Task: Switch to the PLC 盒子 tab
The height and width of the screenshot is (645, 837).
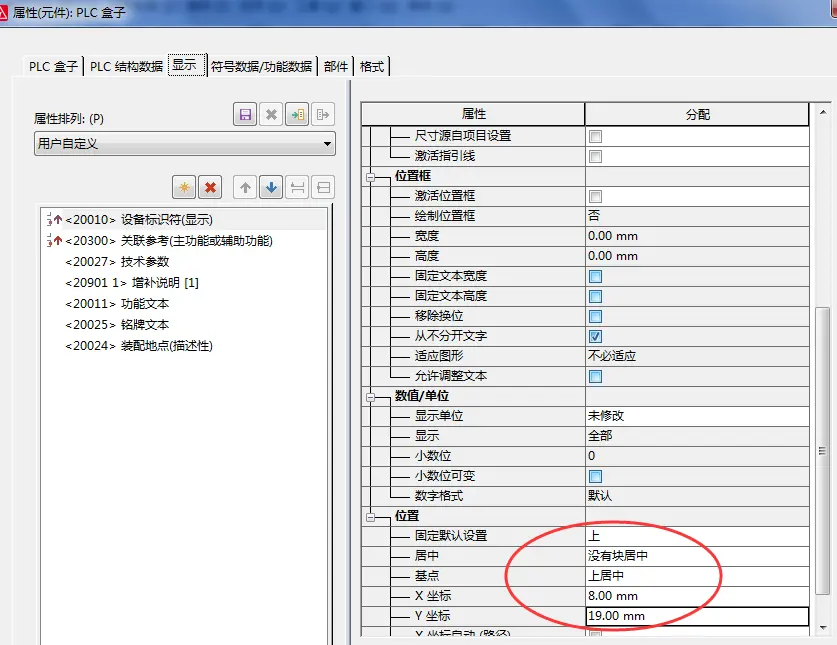Action: pyautogui.click(x=53, y=67)
